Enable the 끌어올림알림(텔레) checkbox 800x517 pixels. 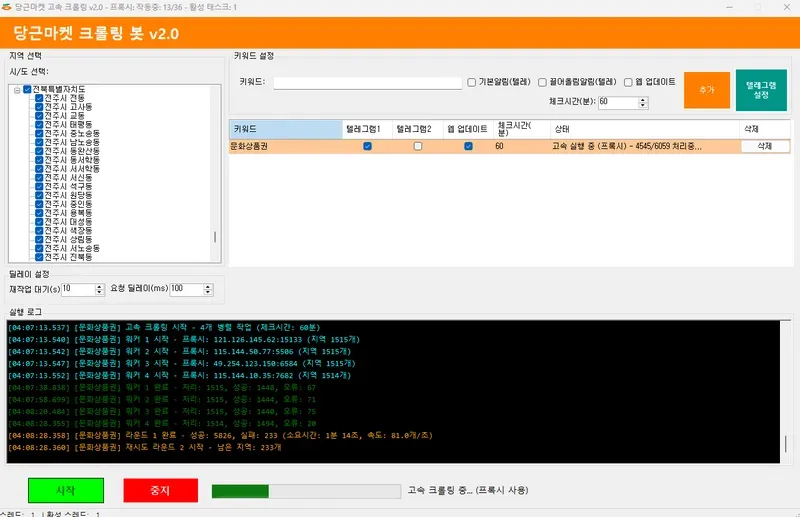coord(541,82)
